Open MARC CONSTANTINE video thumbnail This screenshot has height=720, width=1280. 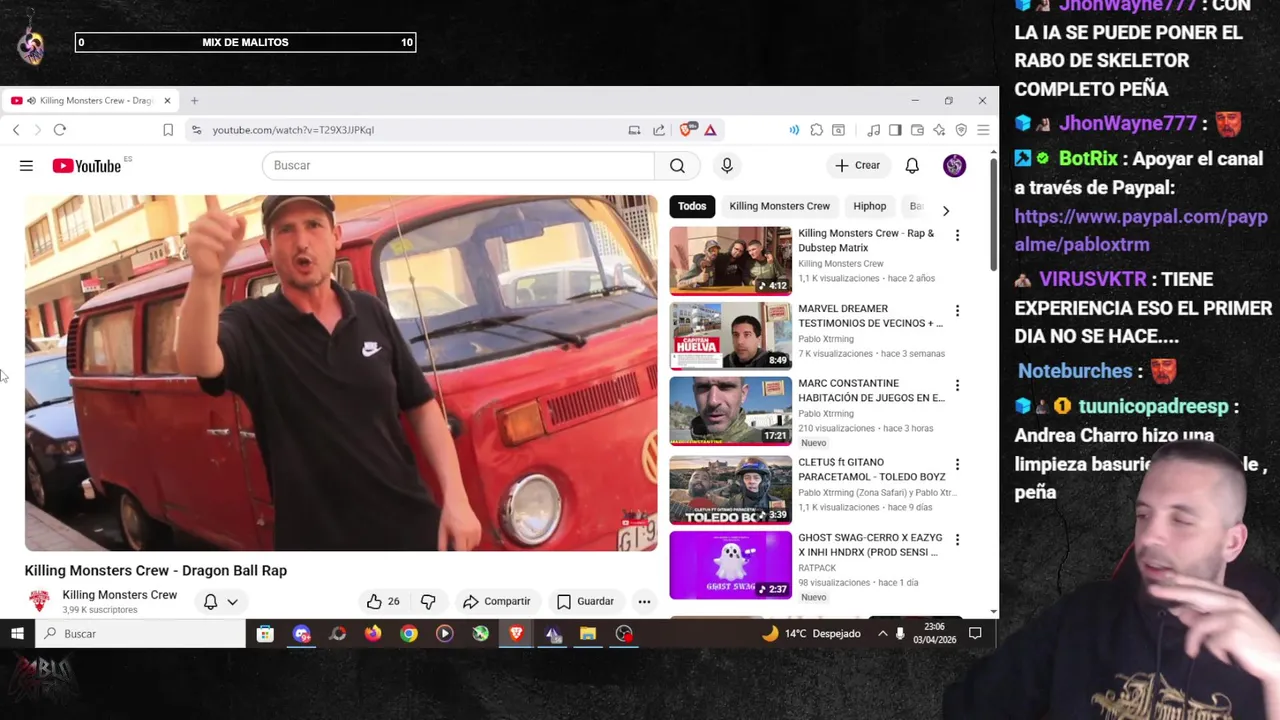point(730,411)
